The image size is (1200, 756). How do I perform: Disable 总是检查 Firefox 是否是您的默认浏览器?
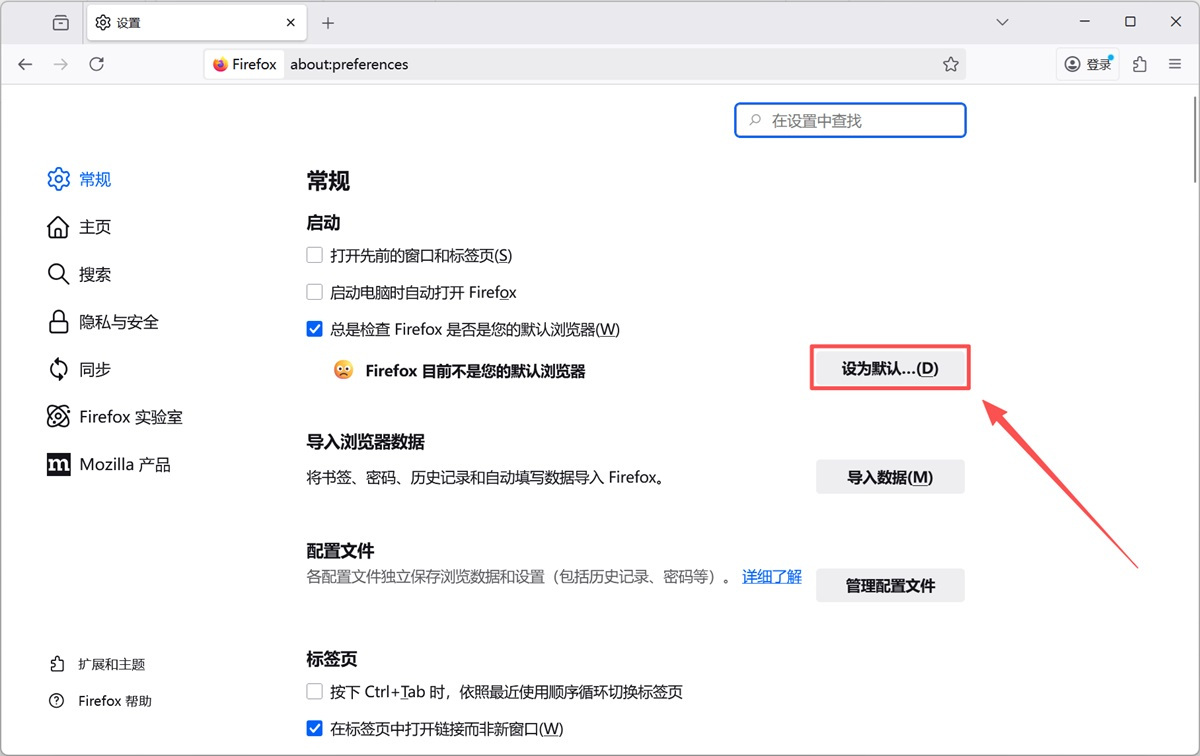[x=314, y=329]
